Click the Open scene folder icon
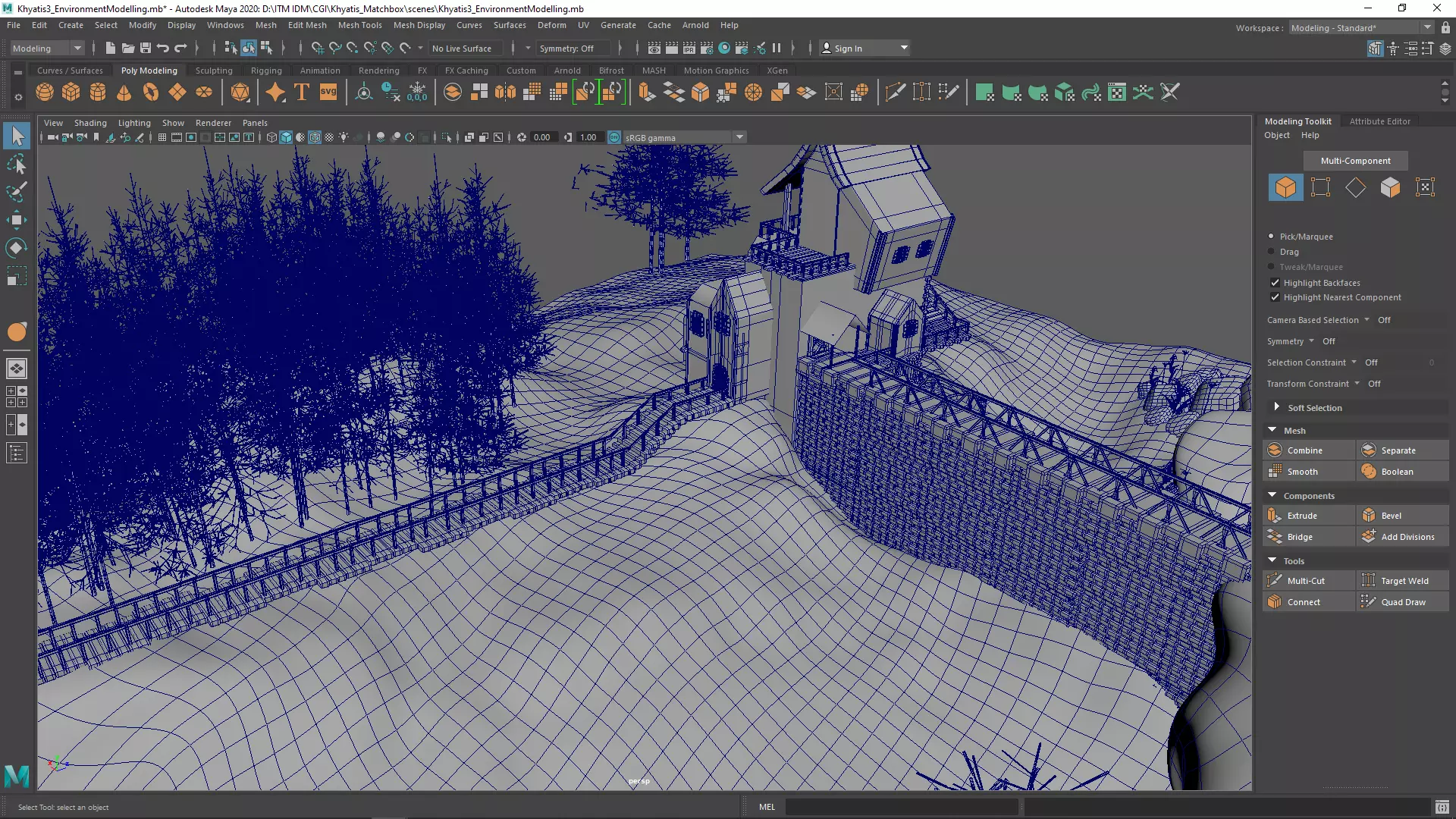Image resolution: width=1456 pixels, height=819 pixels. [128, 48]
